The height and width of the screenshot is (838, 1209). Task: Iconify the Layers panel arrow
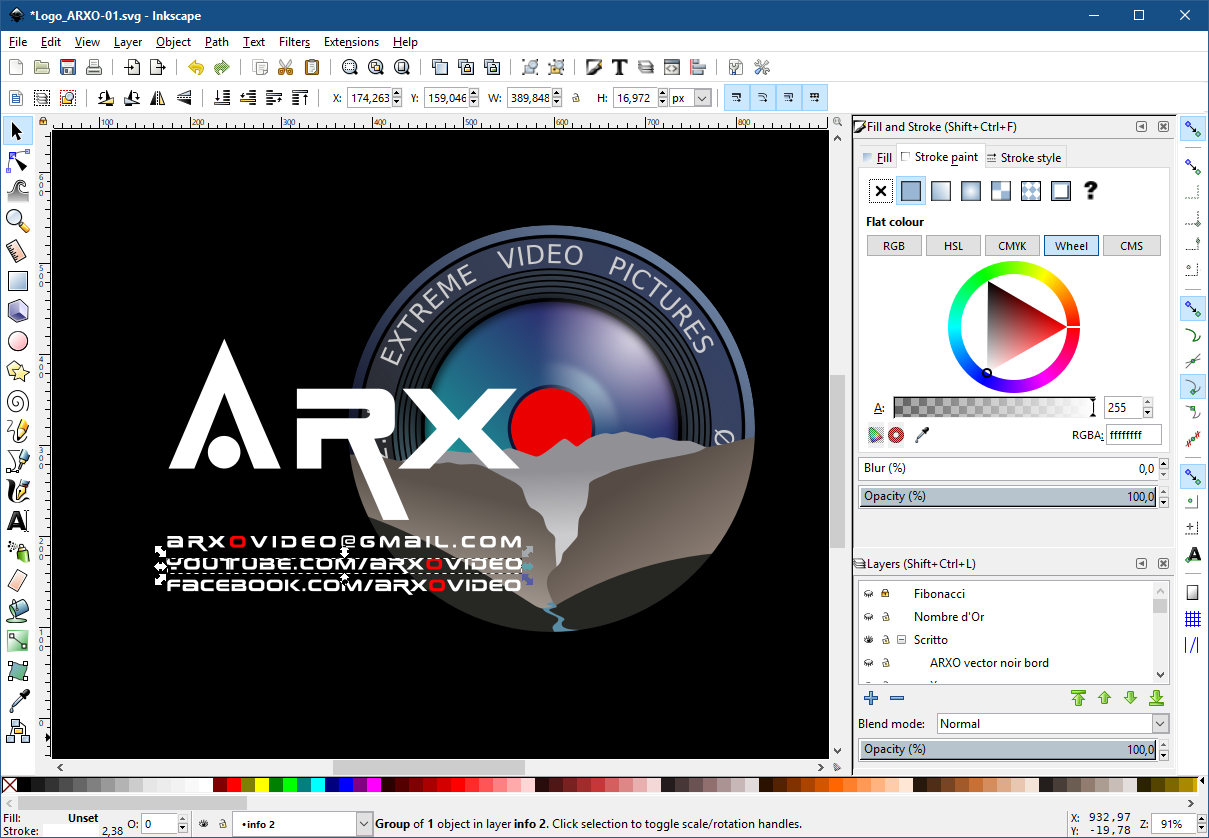tap(1141, 564)
